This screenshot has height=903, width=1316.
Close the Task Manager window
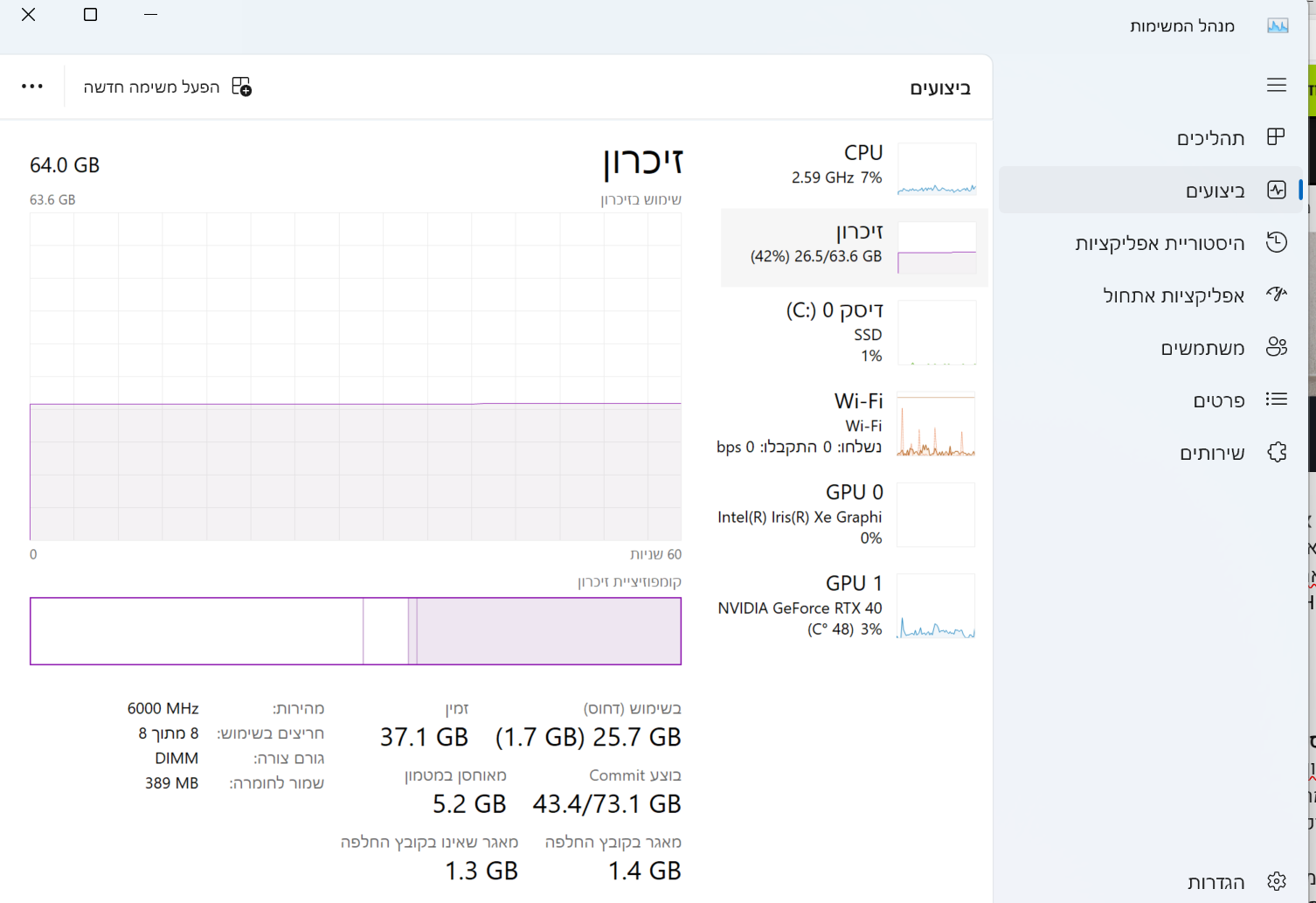click(29, 15)
